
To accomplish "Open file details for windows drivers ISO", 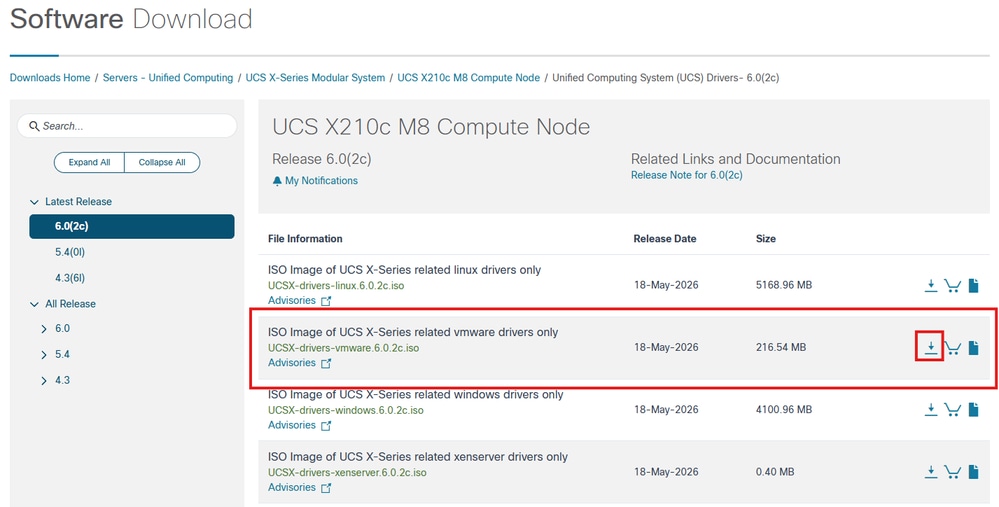I will pos(974,410).
